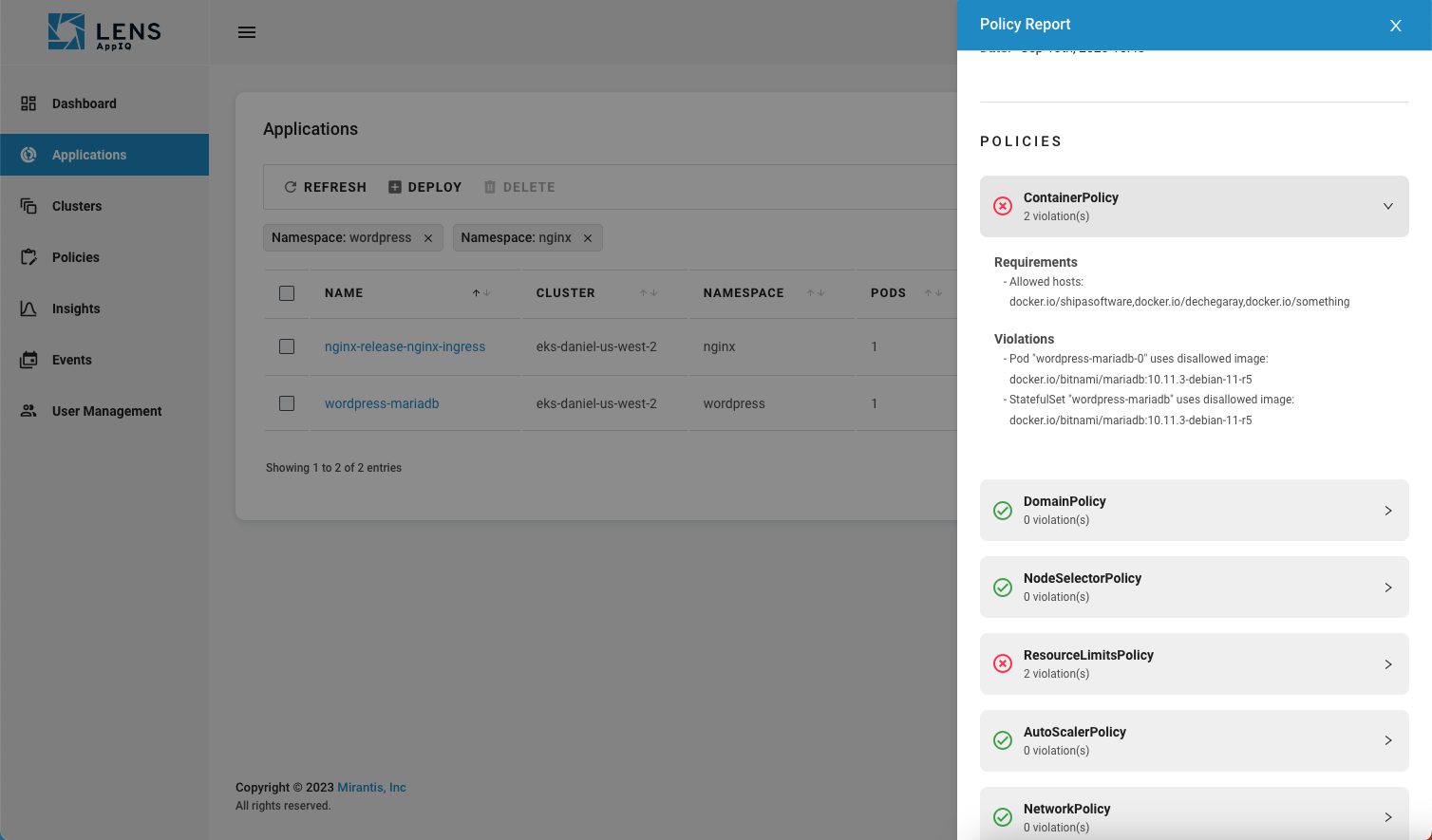Click the DELETE button
Screen dimensions: 1432x840
click(519, 187)
